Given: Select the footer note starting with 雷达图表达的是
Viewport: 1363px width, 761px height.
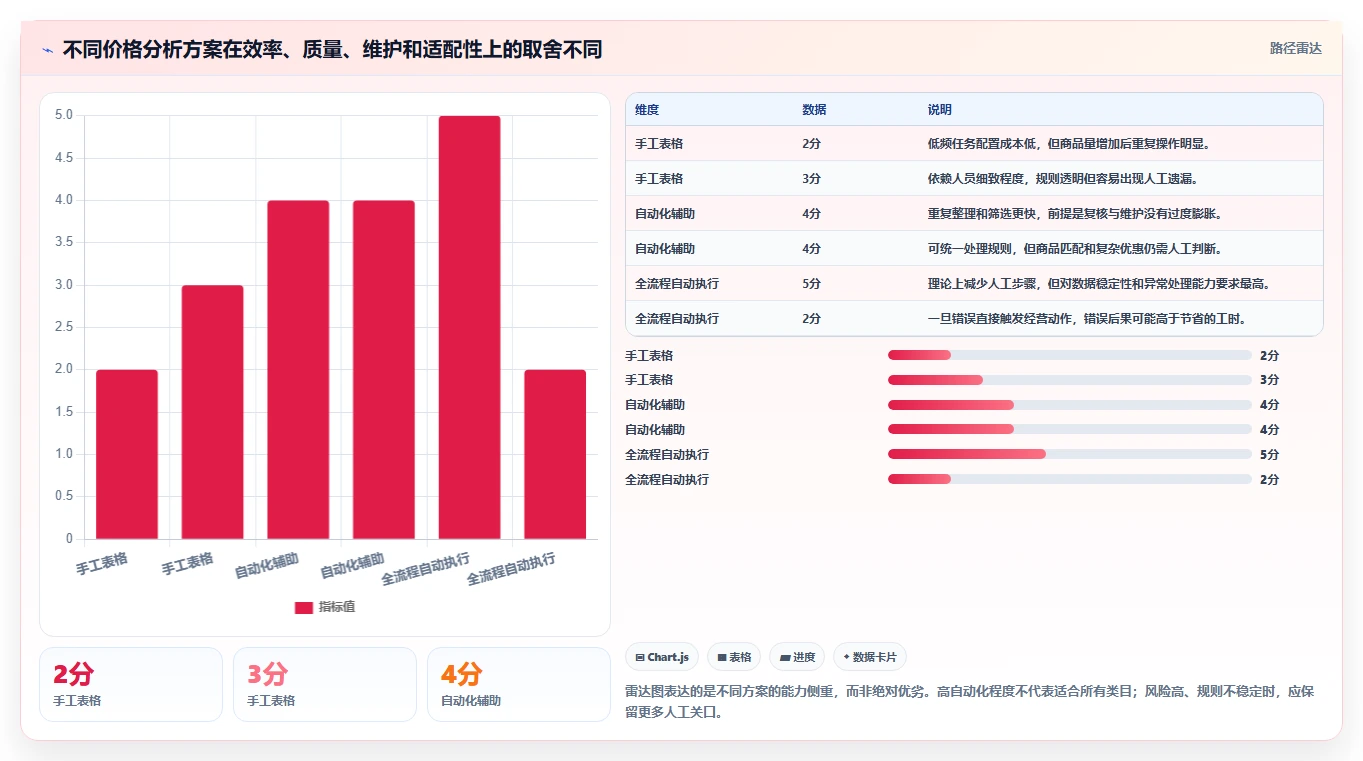Looking at the screenshot, I should (970, 702).
